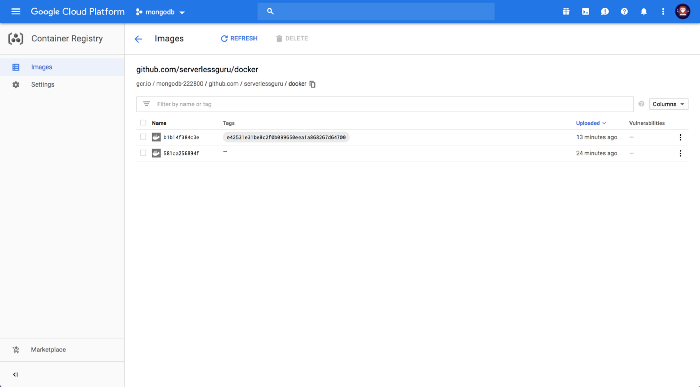Click the Settings gear icon in sidebar
Screen dimensions: 700x387
pyautogui.click(x=16, y=84)
